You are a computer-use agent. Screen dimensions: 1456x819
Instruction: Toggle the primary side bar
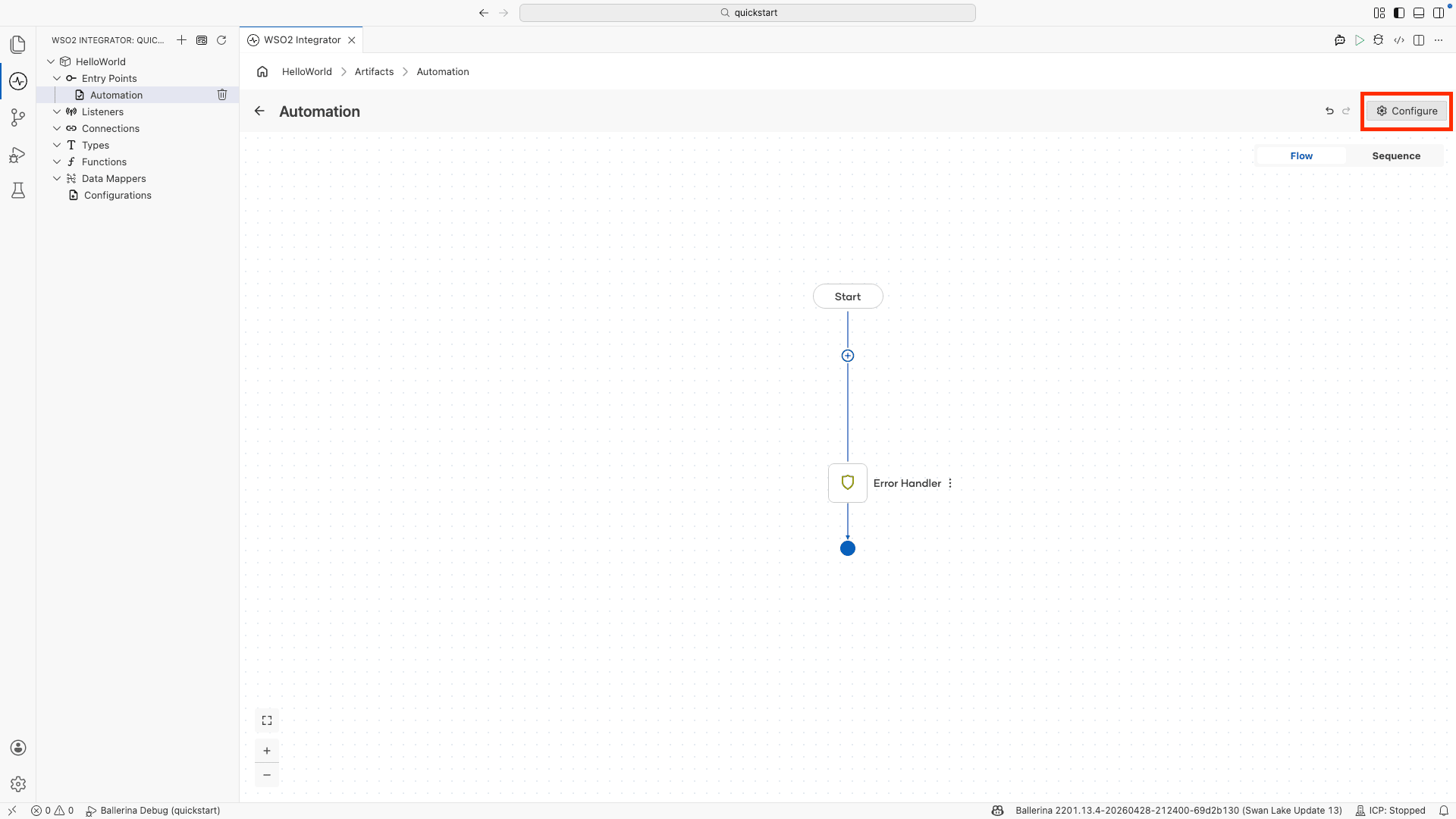click(x=1399, y=13)
